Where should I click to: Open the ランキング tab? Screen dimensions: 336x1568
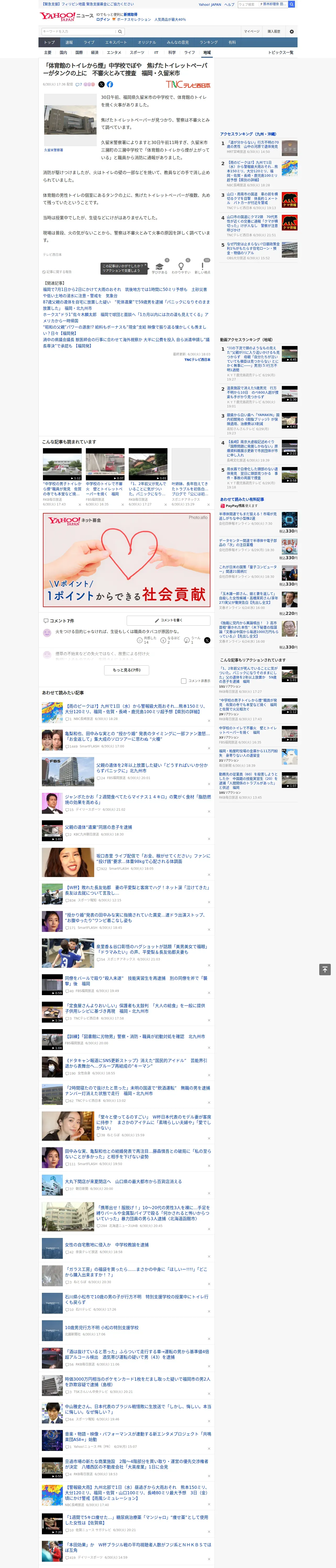(209, 43)
